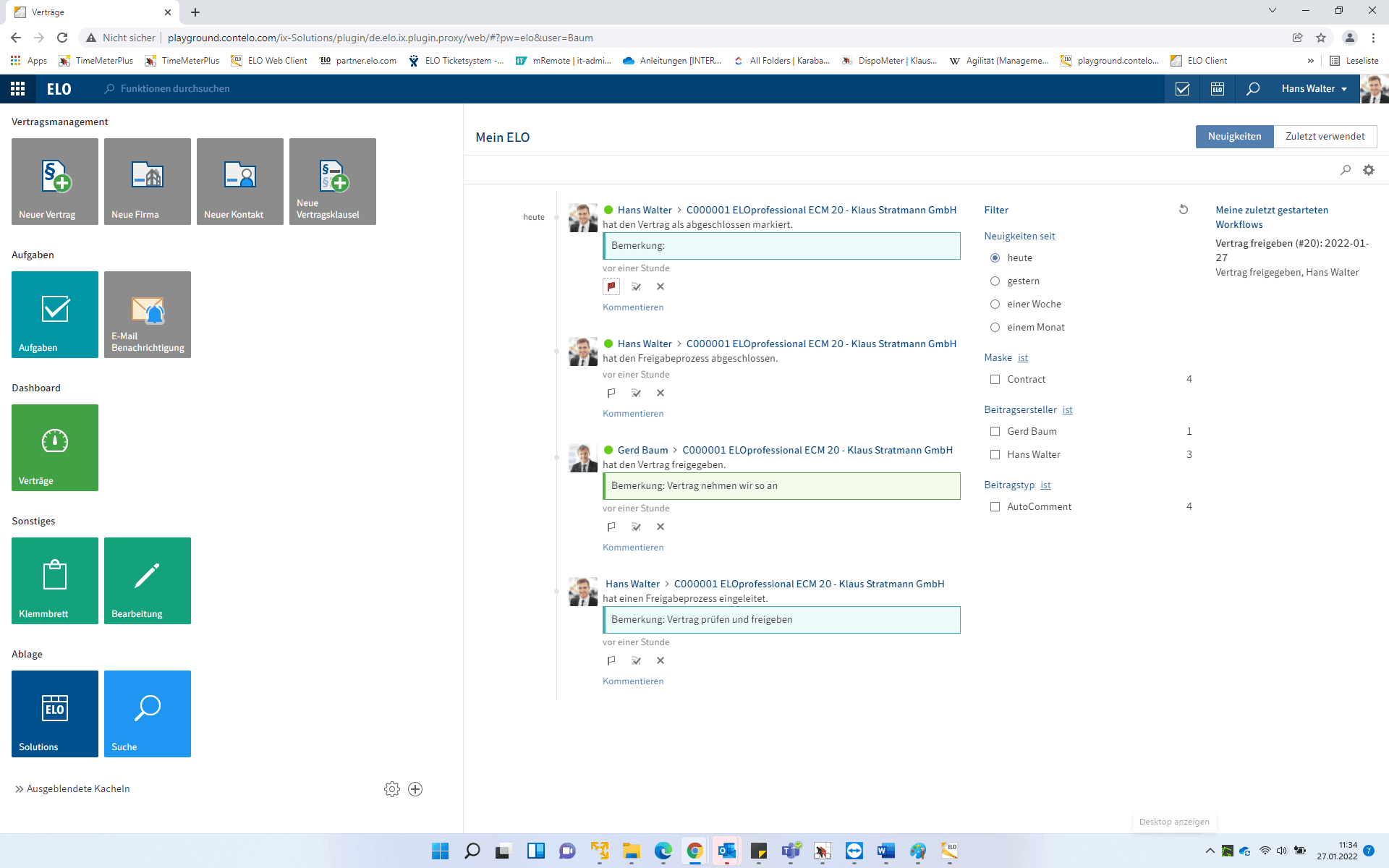The width and height of the screenshot is (1389, 868).
Task: Open the ELO app grid menu
Action: pyautogui.click(x=18, y=89)
